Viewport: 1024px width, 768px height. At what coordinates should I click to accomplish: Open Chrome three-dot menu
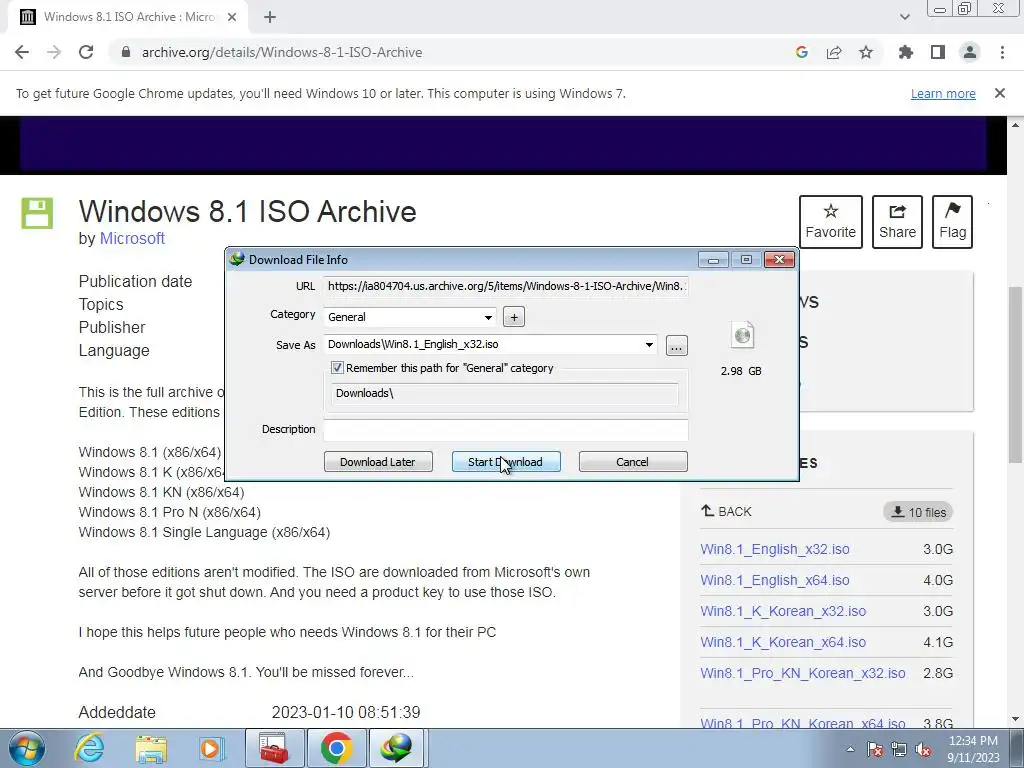coord(1002,52)
